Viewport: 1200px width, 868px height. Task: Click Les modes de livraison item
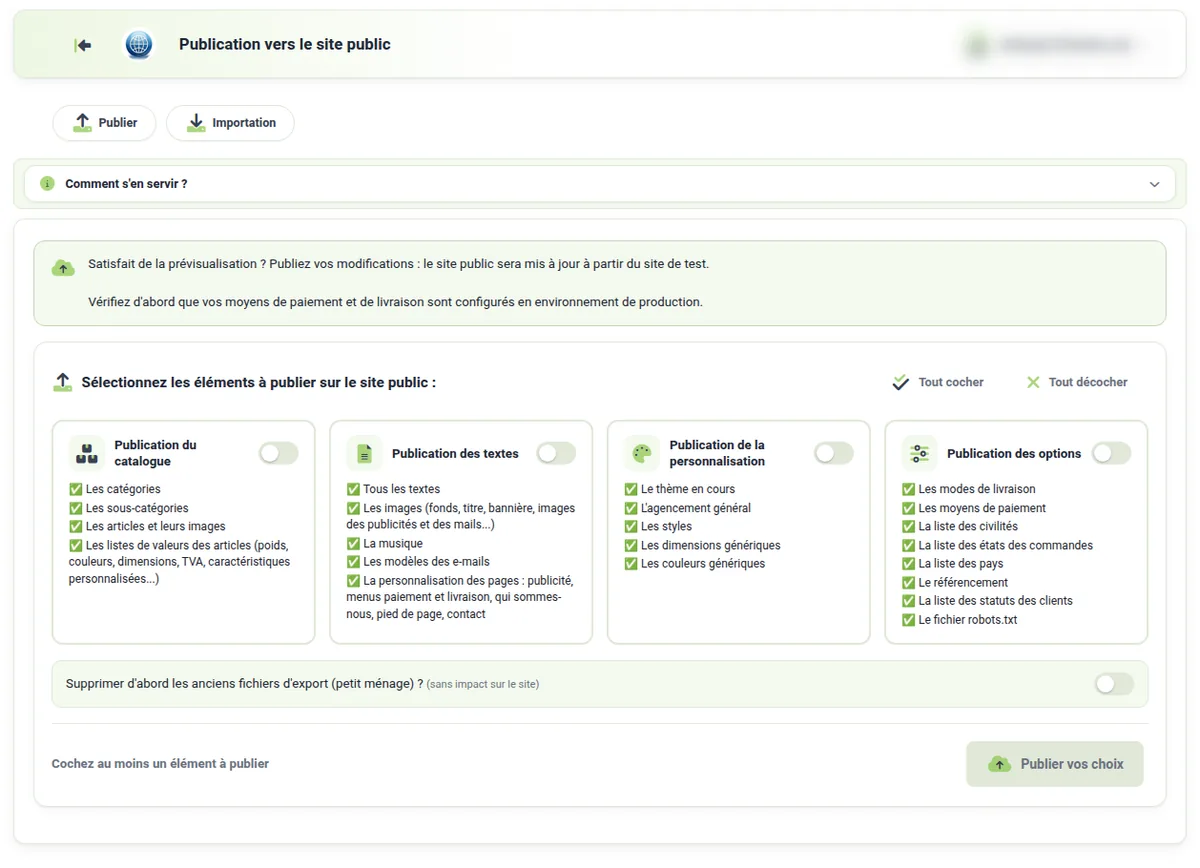(x=969, y=489)
